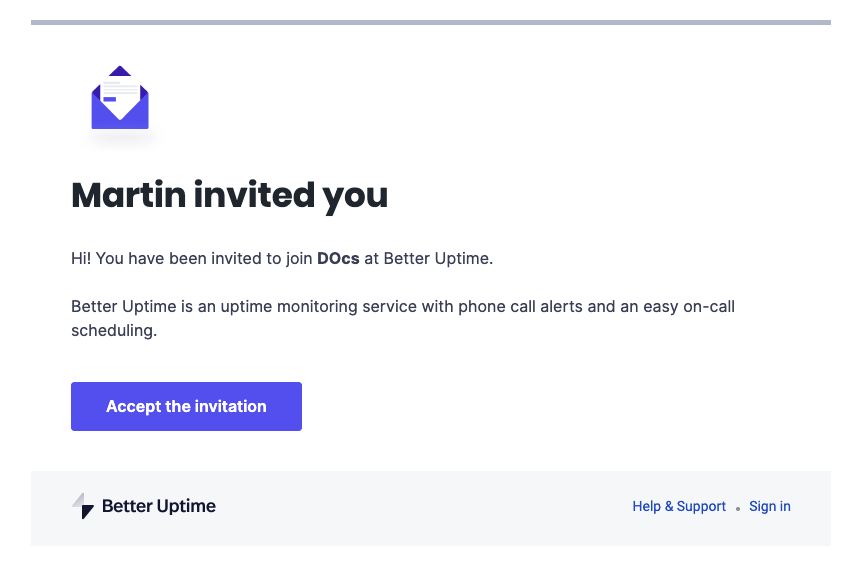Follow the Sign in footer link
This screenshot has width=867, height=570.
(x=770, y=506)
